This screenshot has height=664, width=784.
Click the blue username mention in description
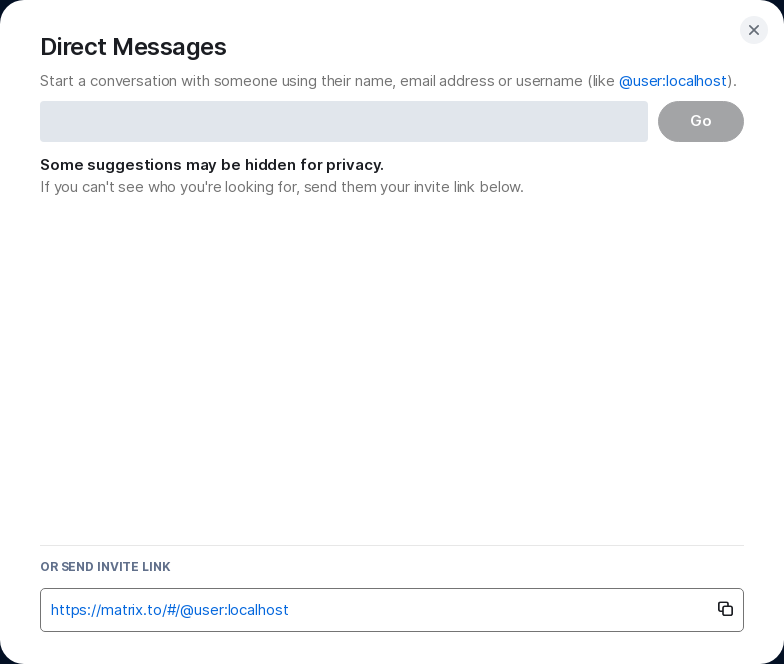click(x=672, y=81)
